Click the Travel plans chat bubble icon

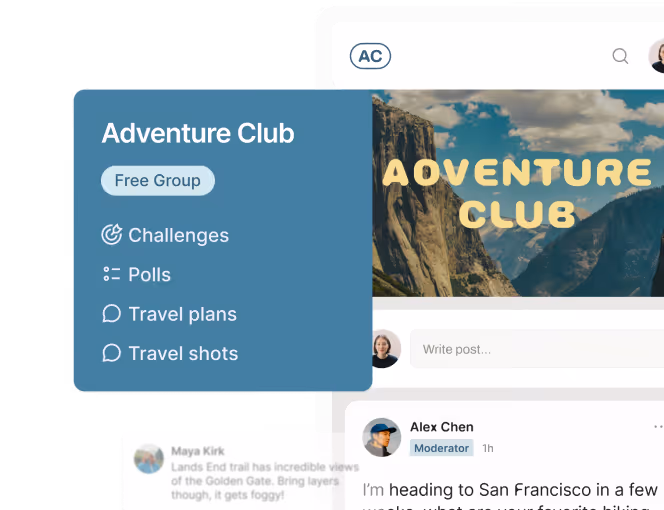[x=112, y=314]
